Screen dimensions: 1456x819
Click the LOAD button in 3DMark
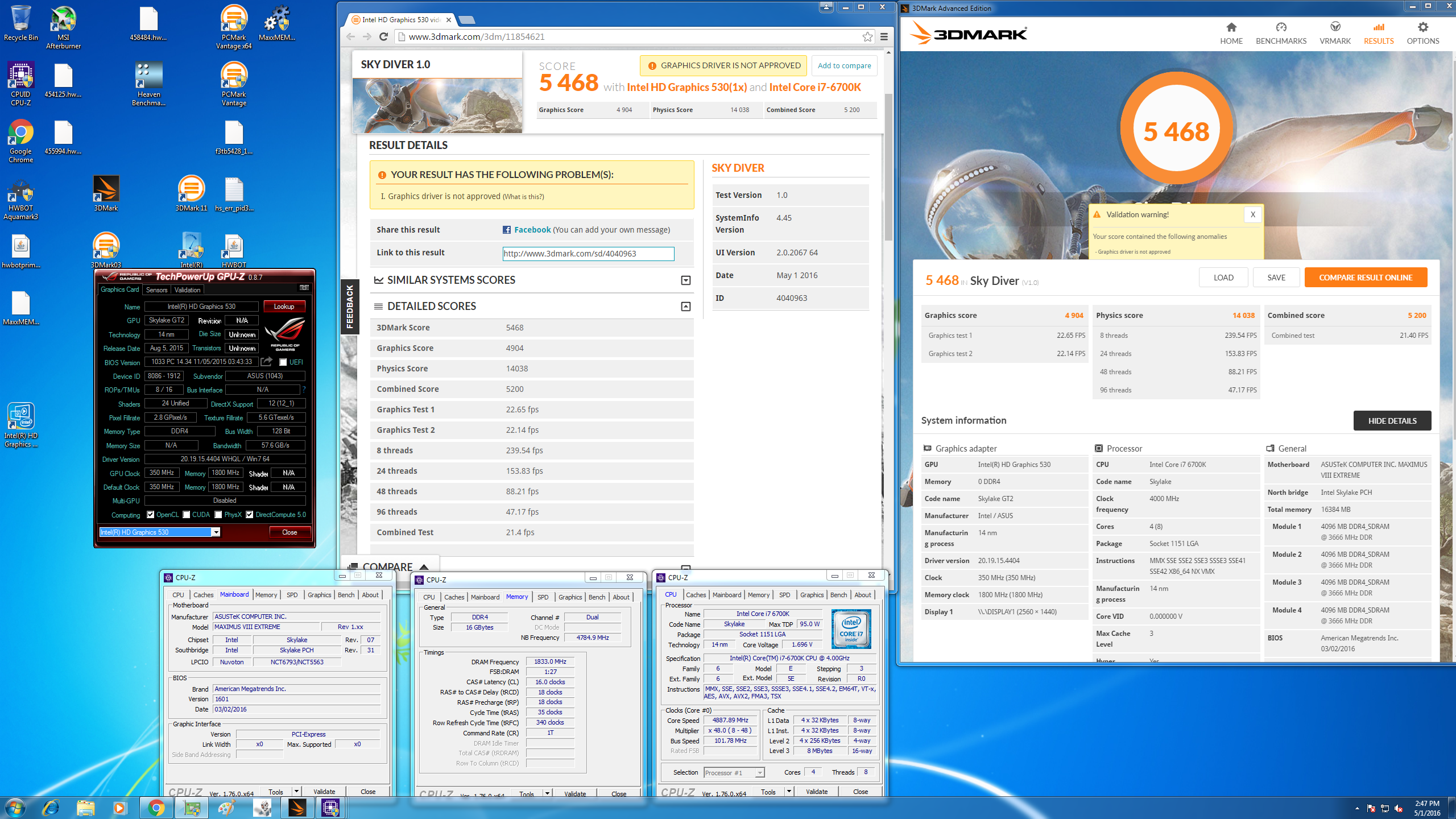(x=1223, y=278)
